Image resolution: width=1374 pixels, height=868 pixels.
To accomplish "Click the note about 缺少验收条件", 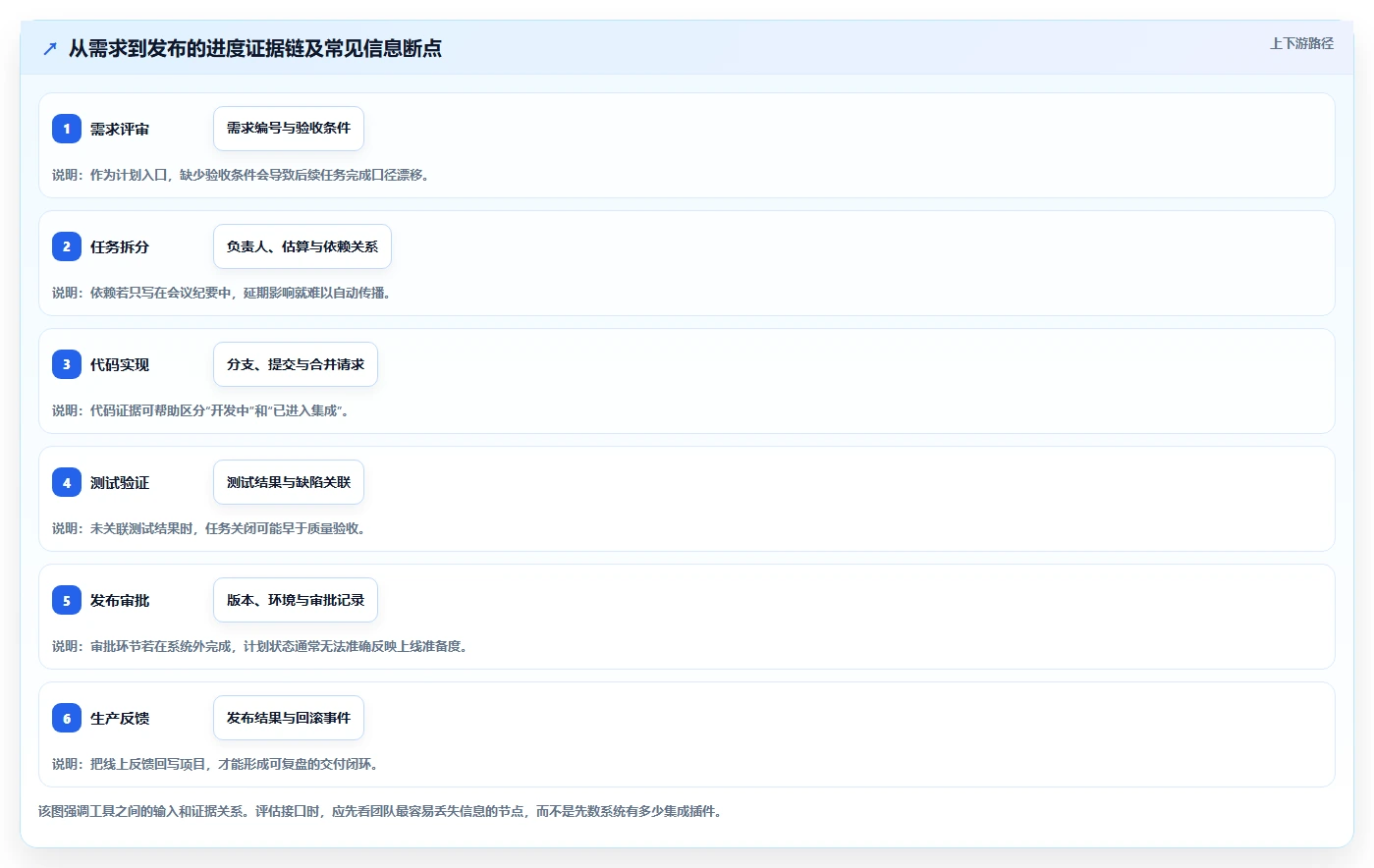I will click(241, 175).
